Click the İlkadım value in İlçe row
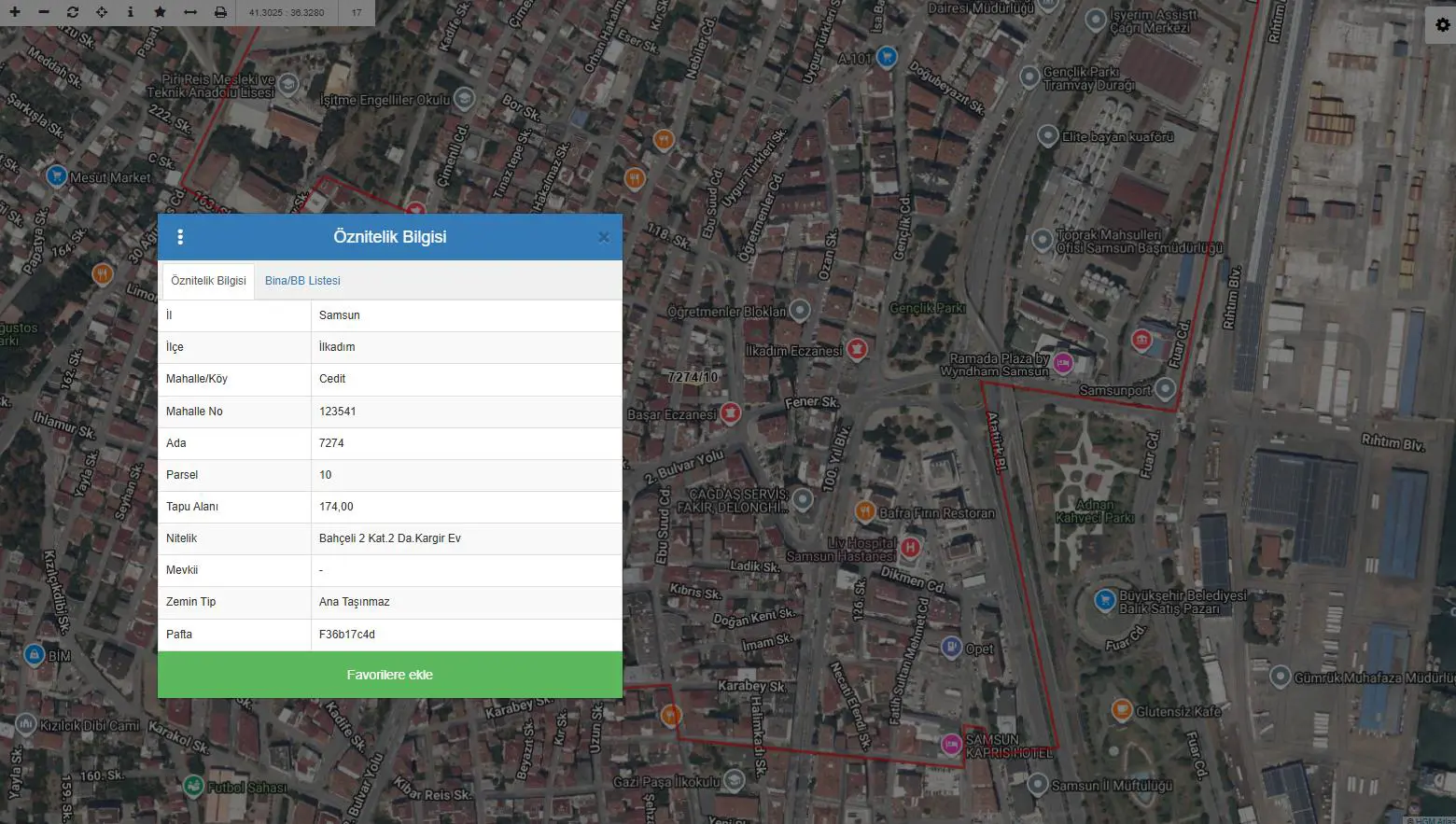Screen dimensions: 1456x824 coord(337,347)
